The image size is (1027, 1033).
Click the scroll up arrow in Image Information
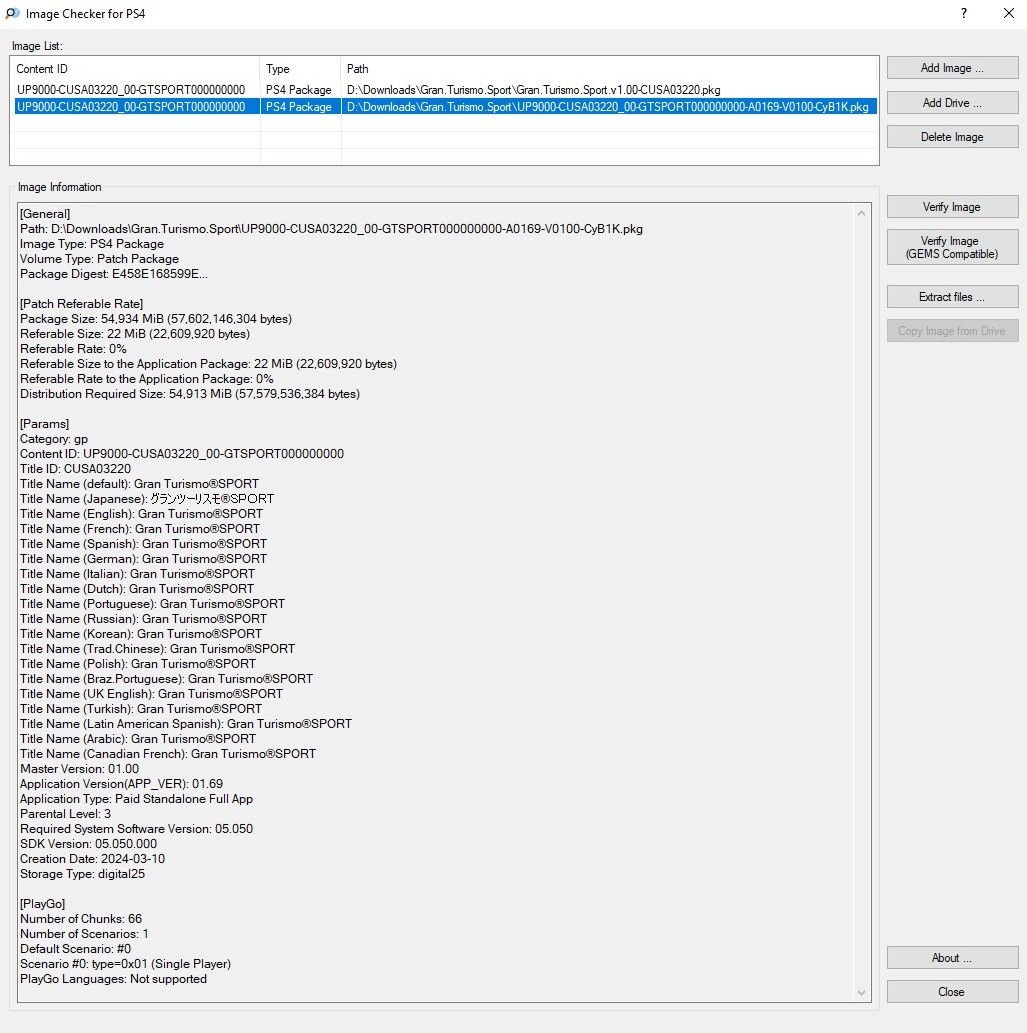tap(862, 213)
